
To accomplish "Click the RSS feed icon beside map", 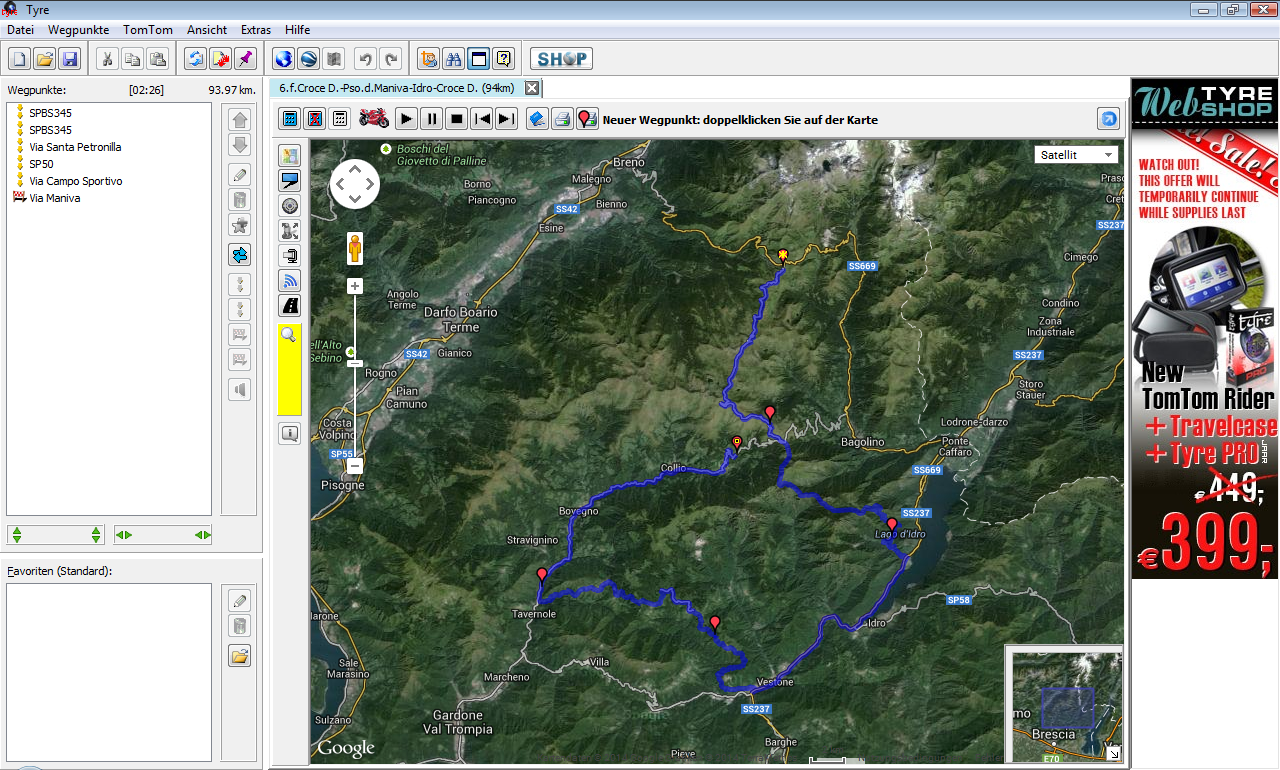I will coord(290,281).
